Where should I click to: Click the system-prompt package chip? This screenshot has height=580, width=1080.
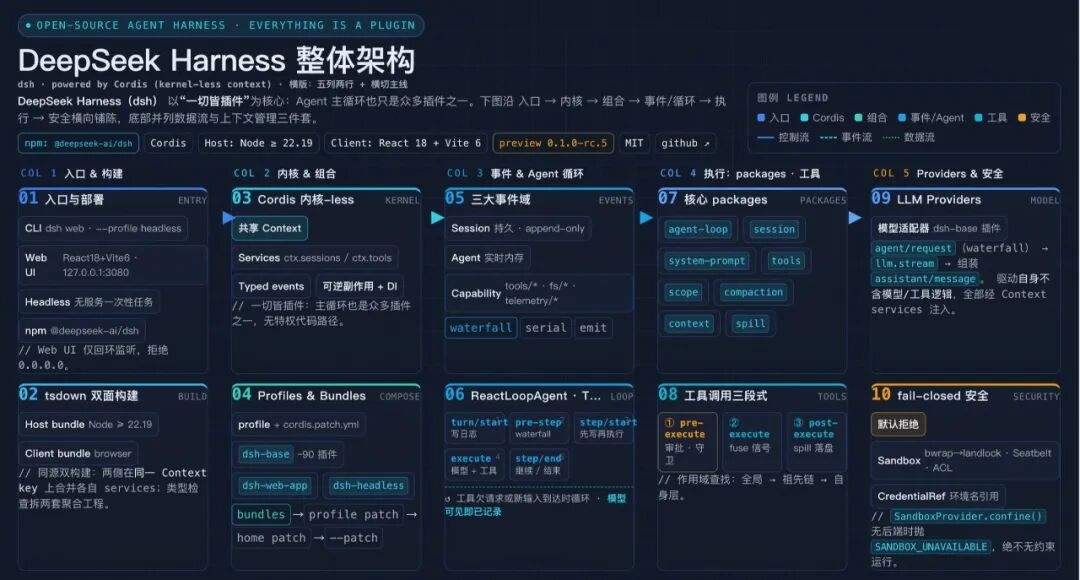[707, 261]
